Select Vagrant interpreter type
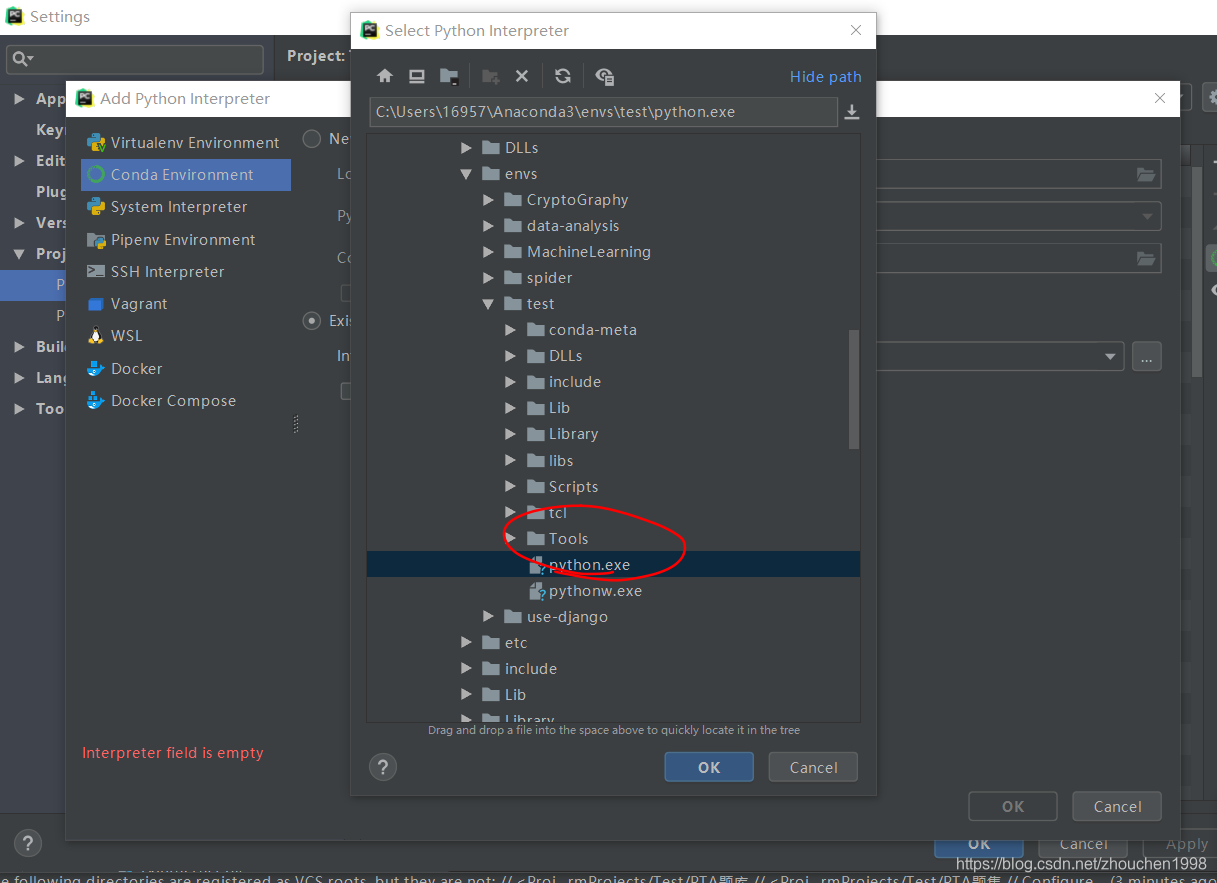 pyautogui.click(x=185, y=304)
